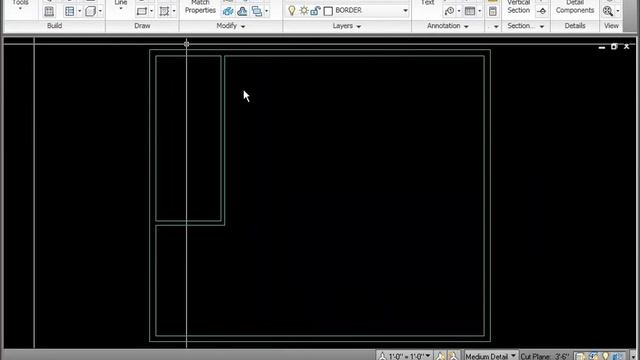Click the calculator icon beside Annotation panel
Image resolution: width=640 pixels, height=360 pixels.
(493, 11)
